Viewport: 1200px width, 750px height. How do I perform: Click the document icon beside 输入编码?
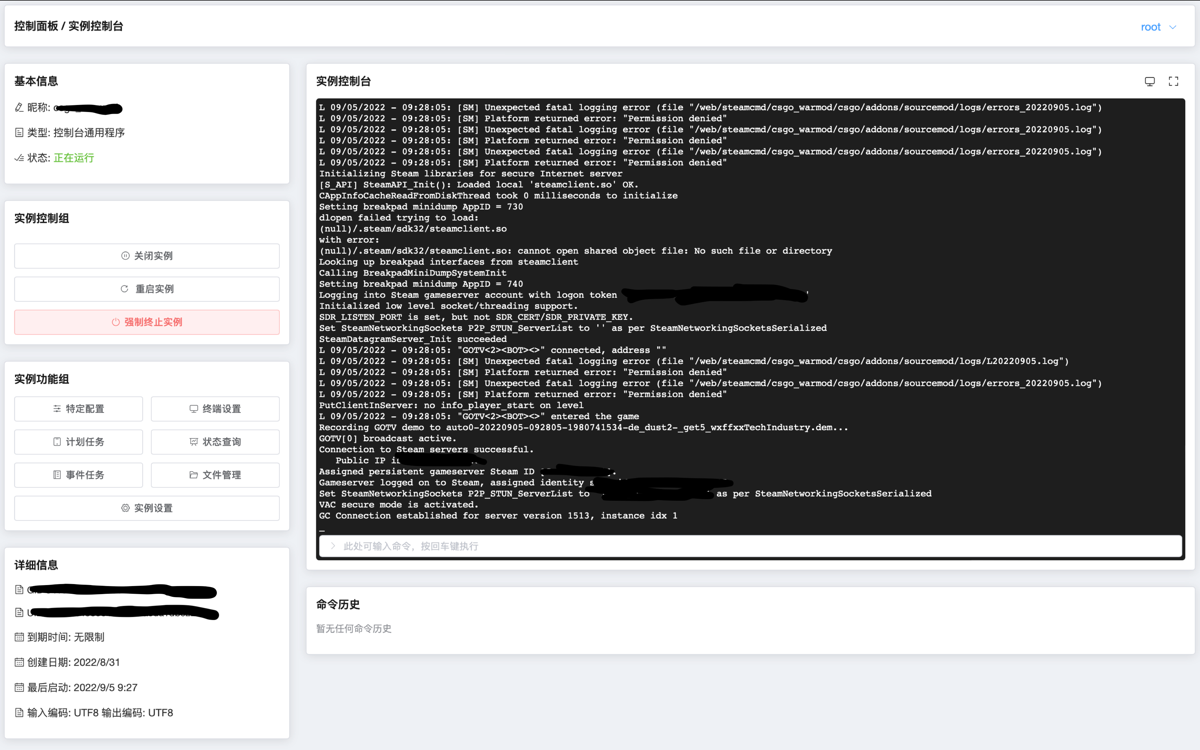[19, 713]
